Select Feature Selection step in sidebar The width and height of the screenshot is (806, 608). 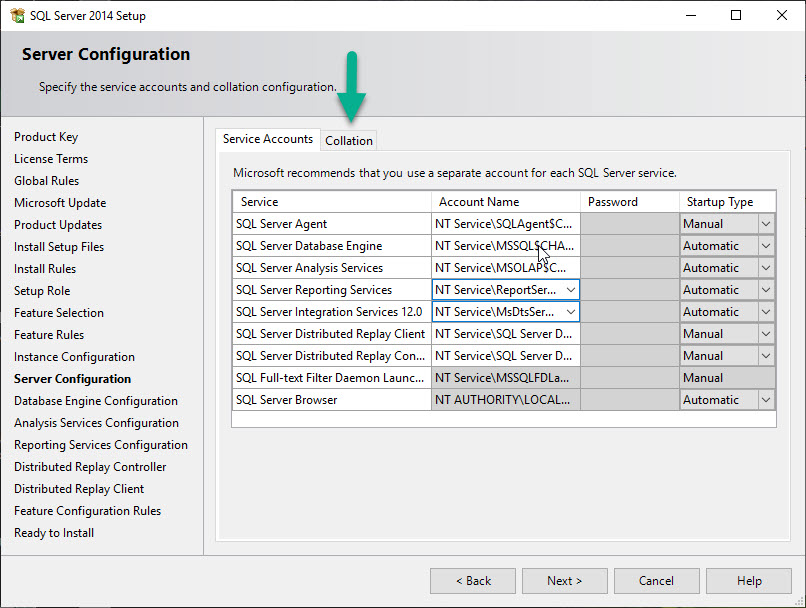(x=59, y=313)
